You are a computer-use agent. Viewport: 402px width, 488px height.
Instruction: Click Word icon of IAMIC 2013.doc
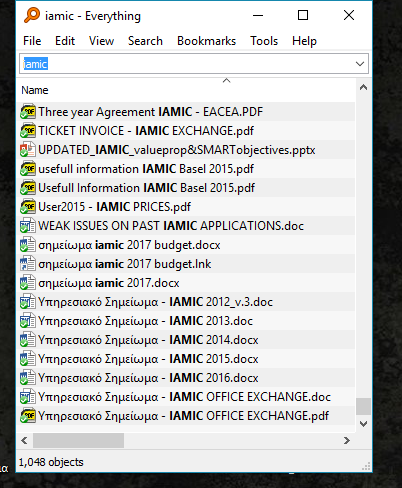[x=28, y=321]
